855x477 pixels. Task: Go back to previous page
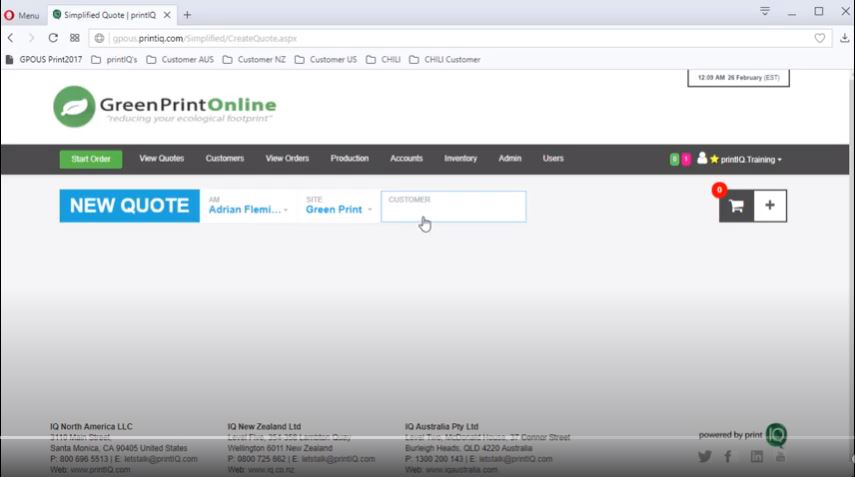(x=10, y=38)
